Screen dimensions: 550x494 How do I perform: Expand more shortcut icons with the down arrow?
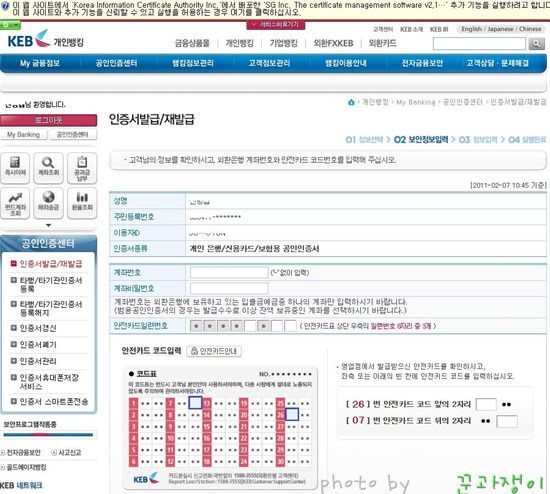coord(48,225)
